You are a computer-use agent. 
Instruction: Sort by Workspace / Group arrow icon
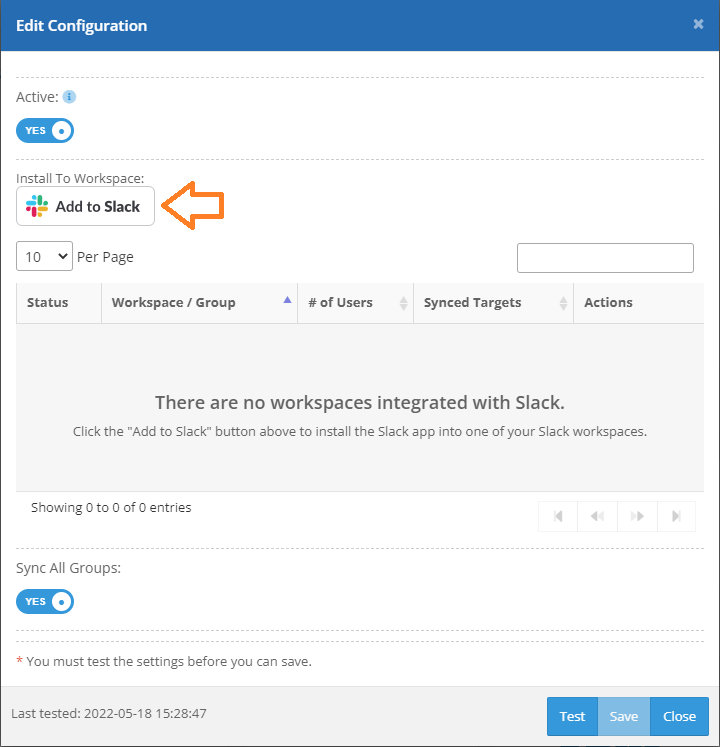tap(288, 300)
